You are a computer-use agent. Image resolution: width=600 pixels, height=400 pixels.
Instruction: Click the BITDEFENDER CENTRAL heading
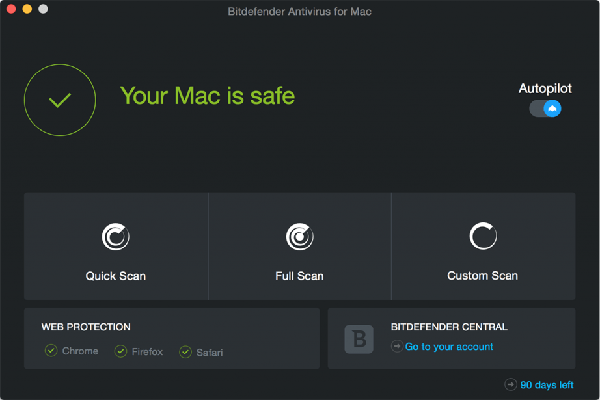click(449, 326)
